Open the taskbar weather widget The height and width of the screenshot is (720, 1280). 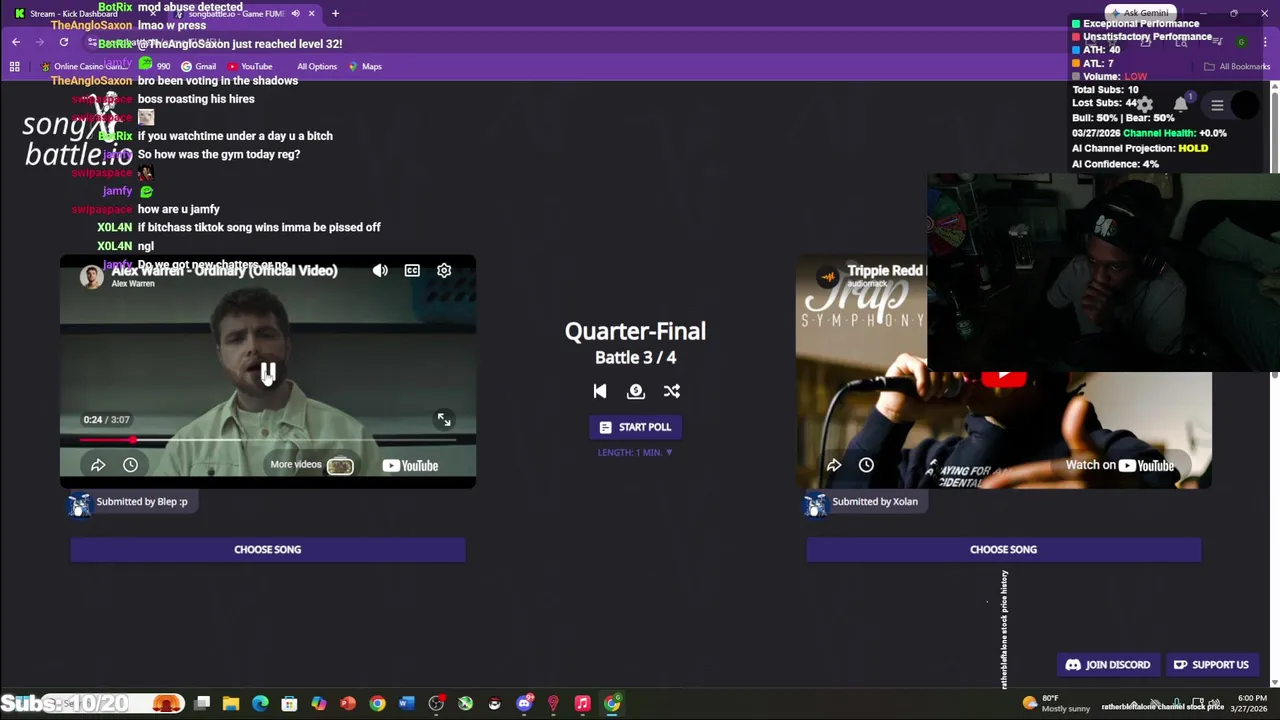[1056, 703]
